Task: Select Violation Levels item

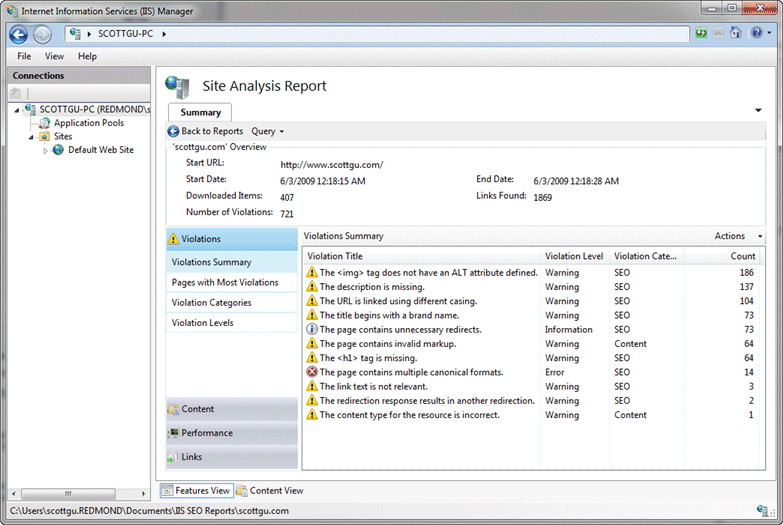Action: pos(232,323)
